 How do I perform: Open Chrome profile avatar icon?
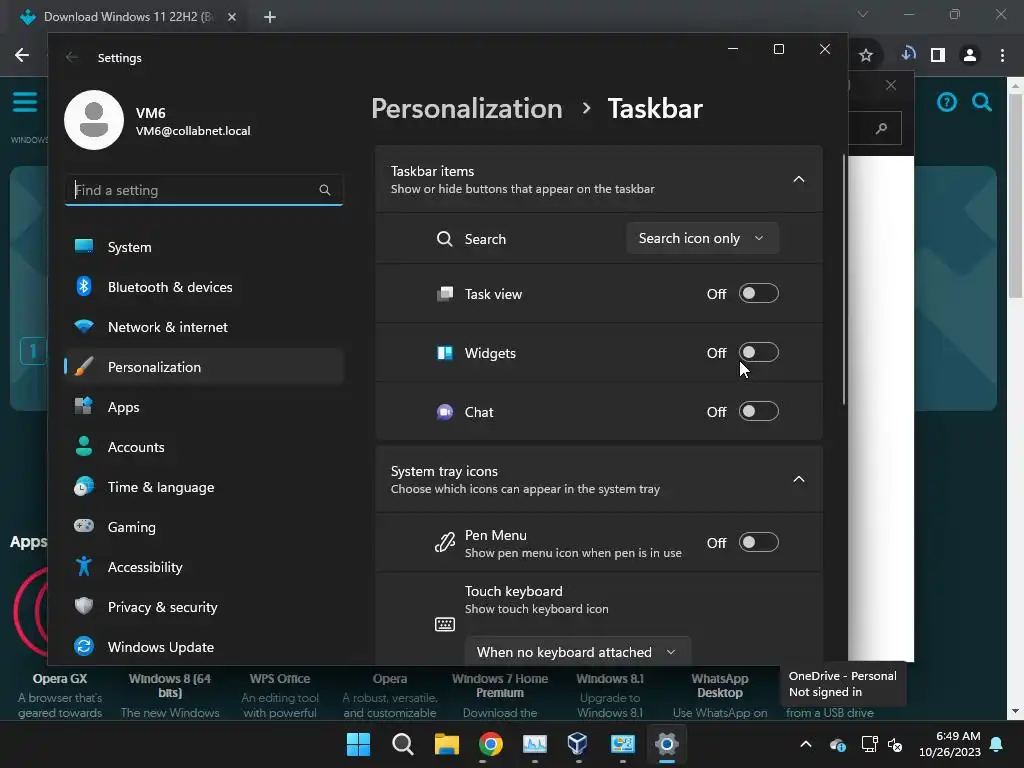[970, 55]
